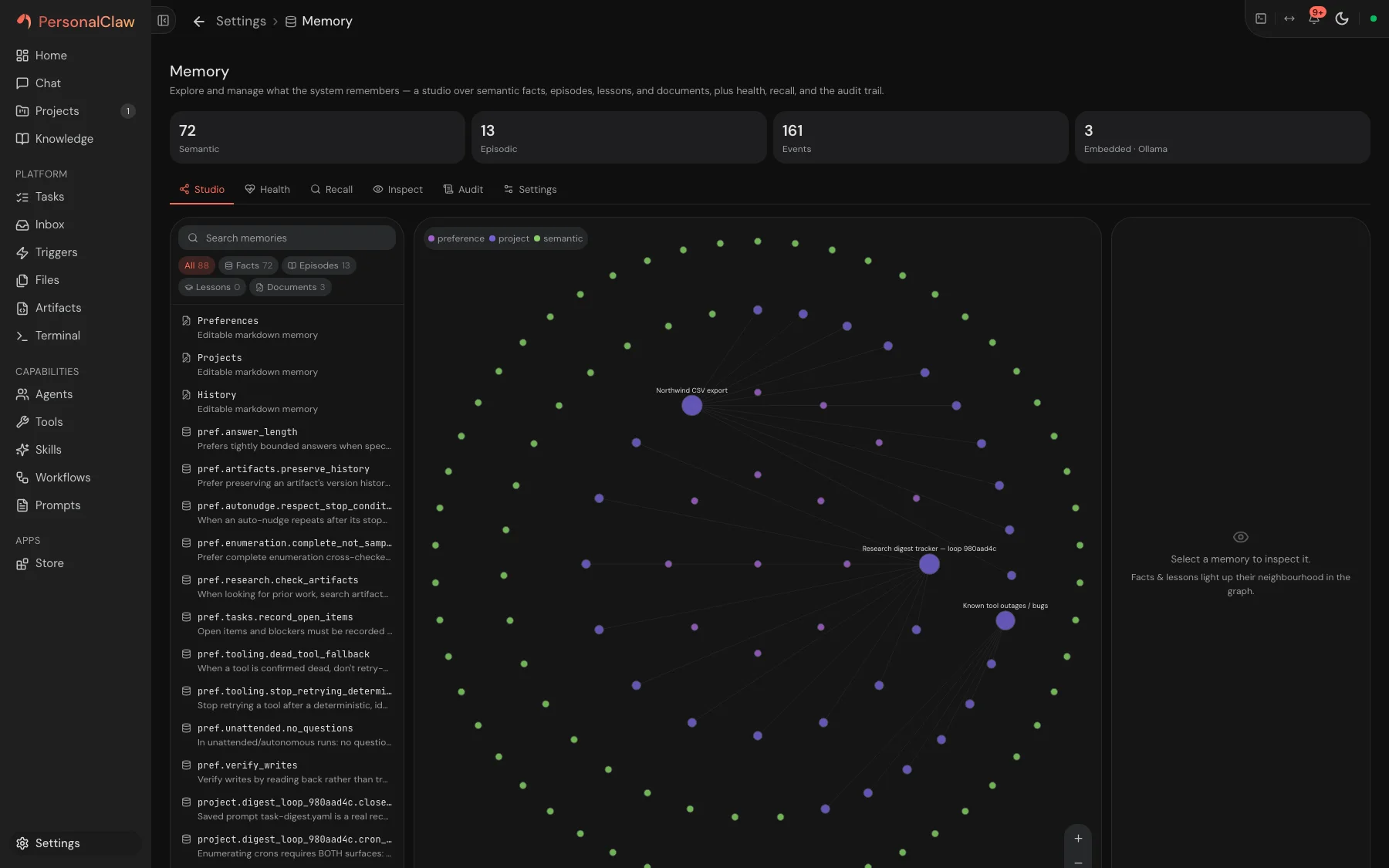Open the History markdown memory
Screen dimensions: 1389x868
[x=287, y=401]
